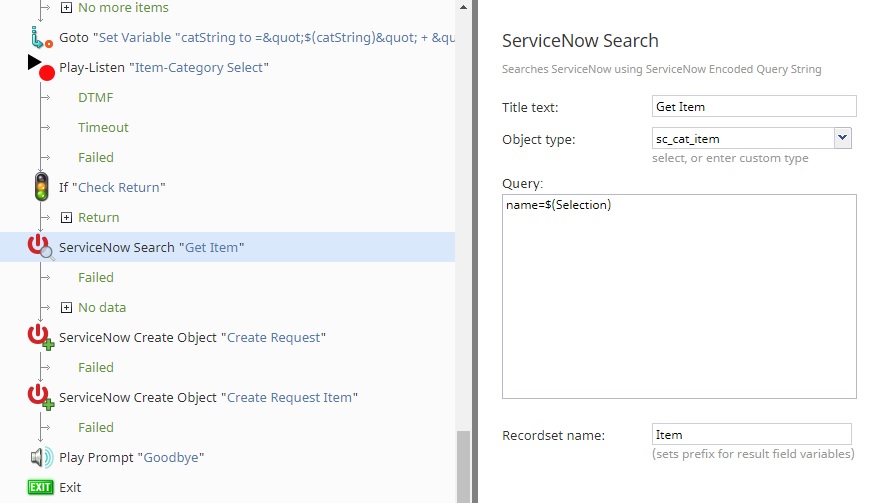
Task: Click the Title text field
Action: (754, 106)
